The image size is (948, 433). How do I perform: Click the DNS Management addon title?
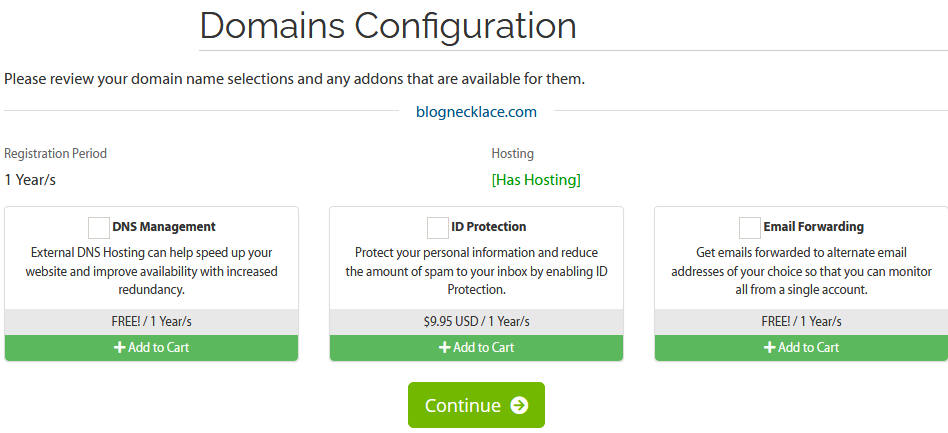pyautogui.click(x=164, y=227)
